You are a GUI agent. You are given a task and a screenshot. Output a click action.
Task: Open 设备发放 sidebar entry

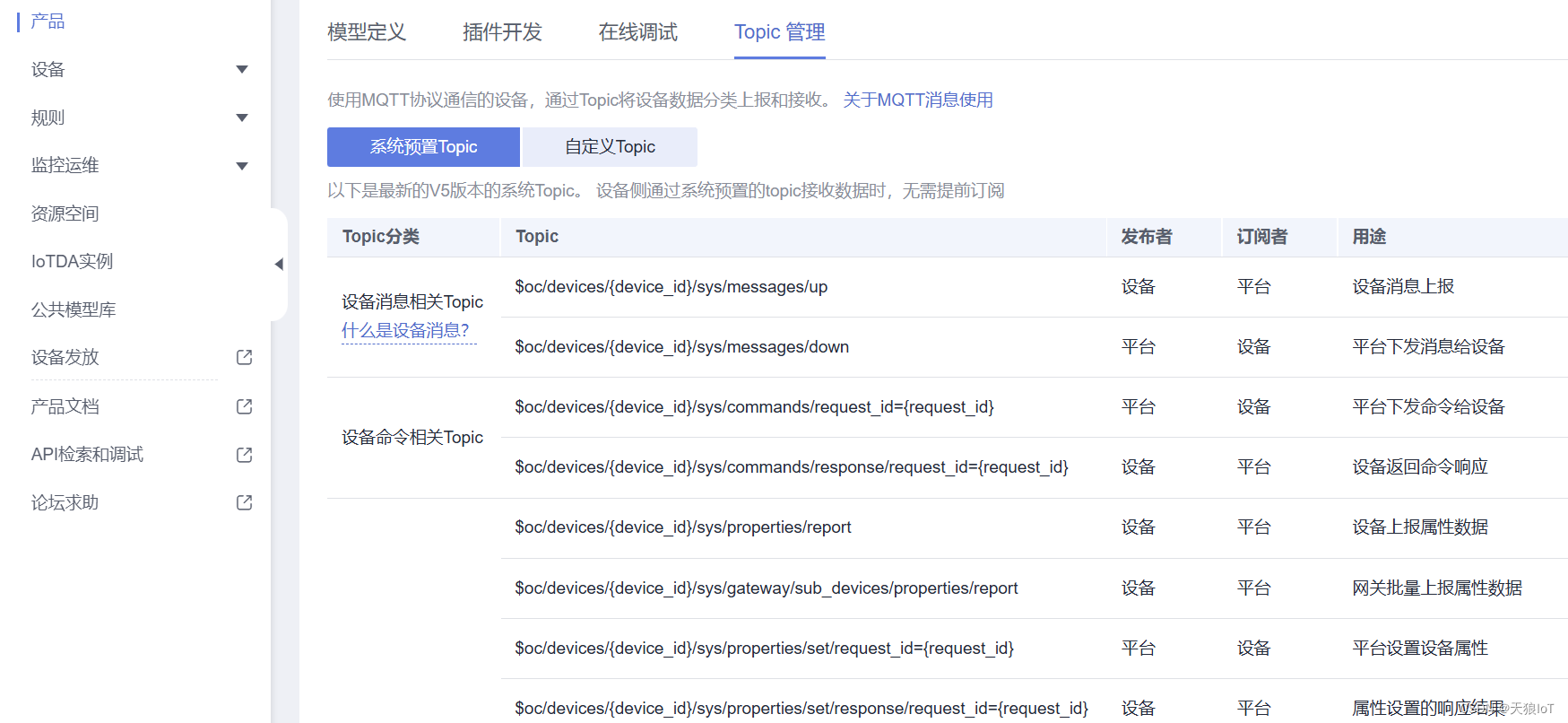[x=65, y=357]
